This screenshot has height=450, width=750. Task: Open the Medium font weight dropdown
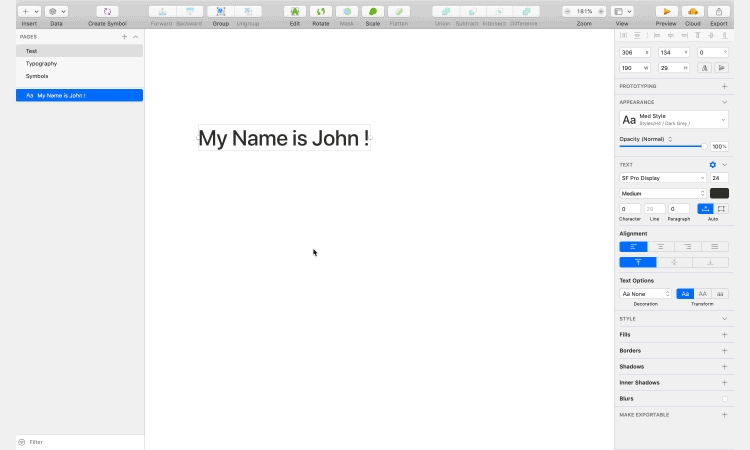(662, 193)
